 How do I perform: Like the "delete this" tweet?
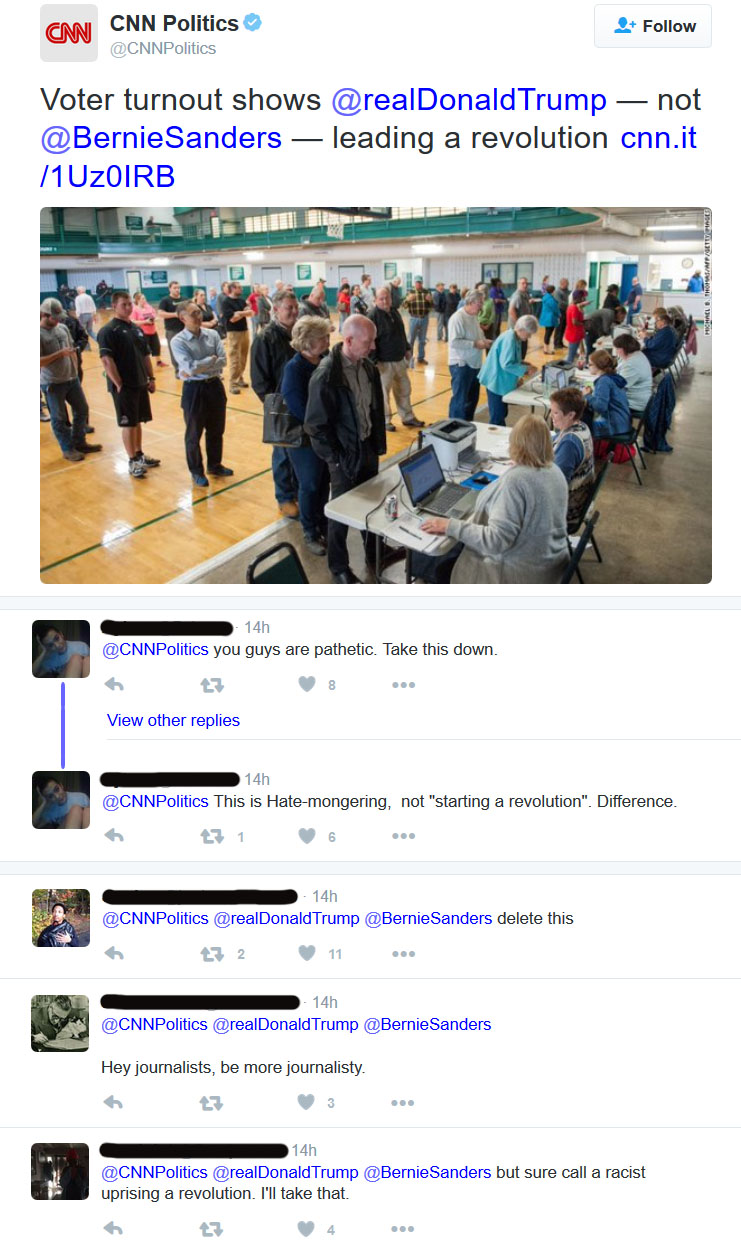307,953
